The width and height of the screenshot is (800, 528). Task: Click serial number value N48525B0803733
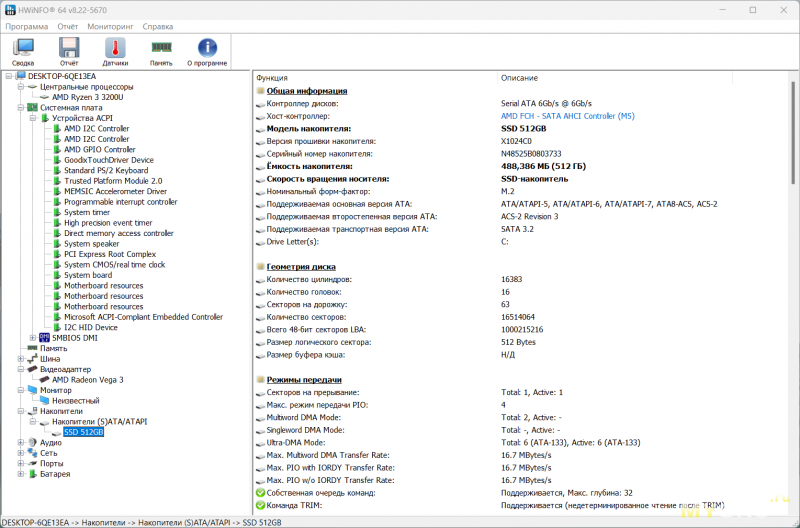coord(531,154)
